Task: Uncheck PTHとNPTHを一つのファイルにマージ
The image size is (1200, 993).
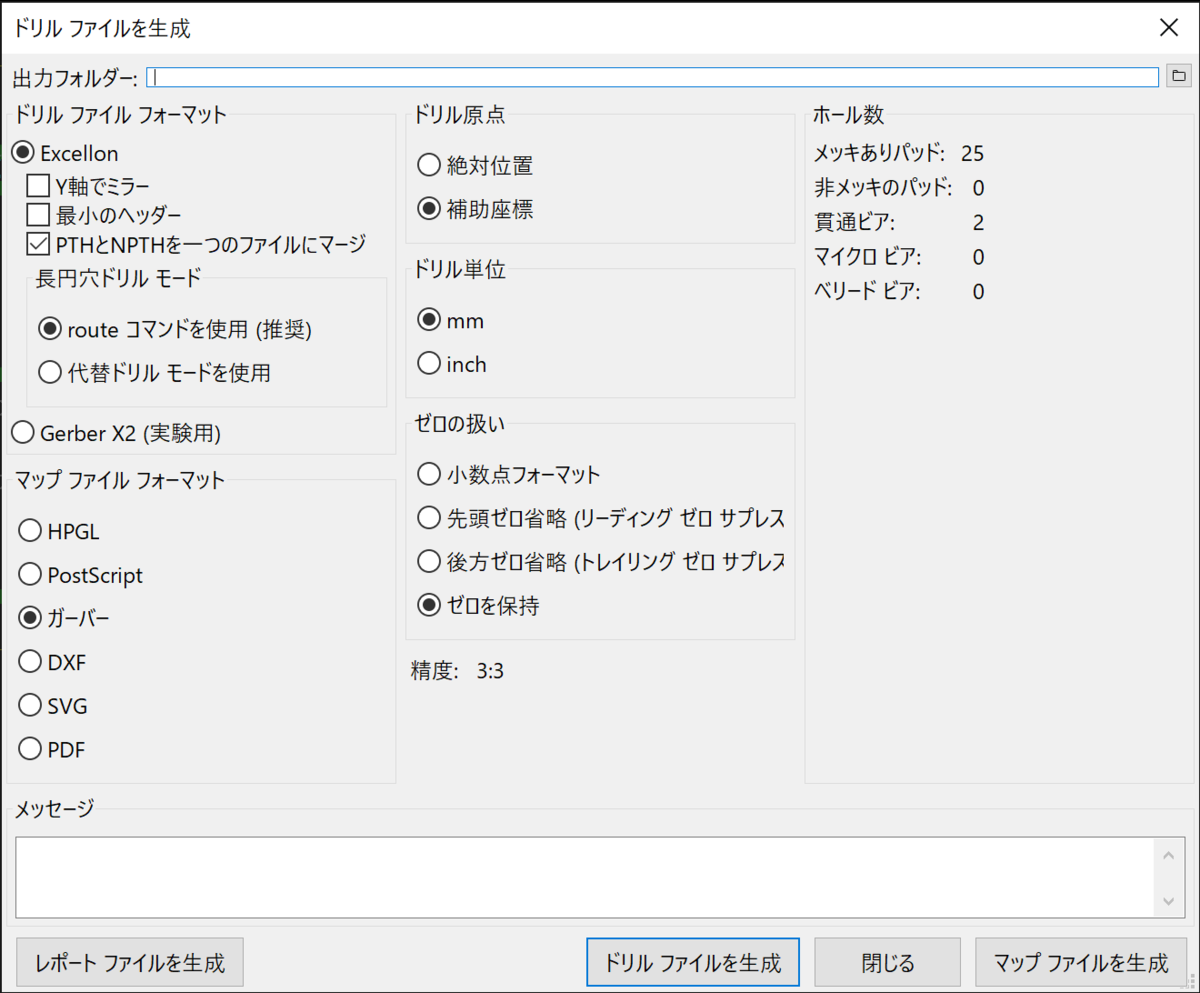Action: pyautogui.click(x=38, y=243)
